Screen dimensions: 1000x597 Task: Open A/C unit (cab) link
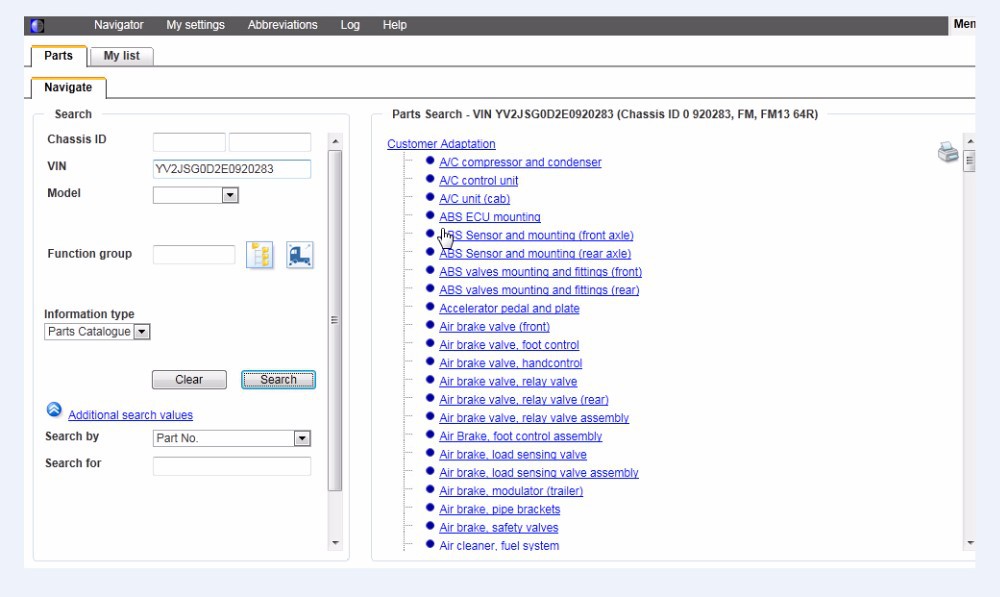coord(474,199)
